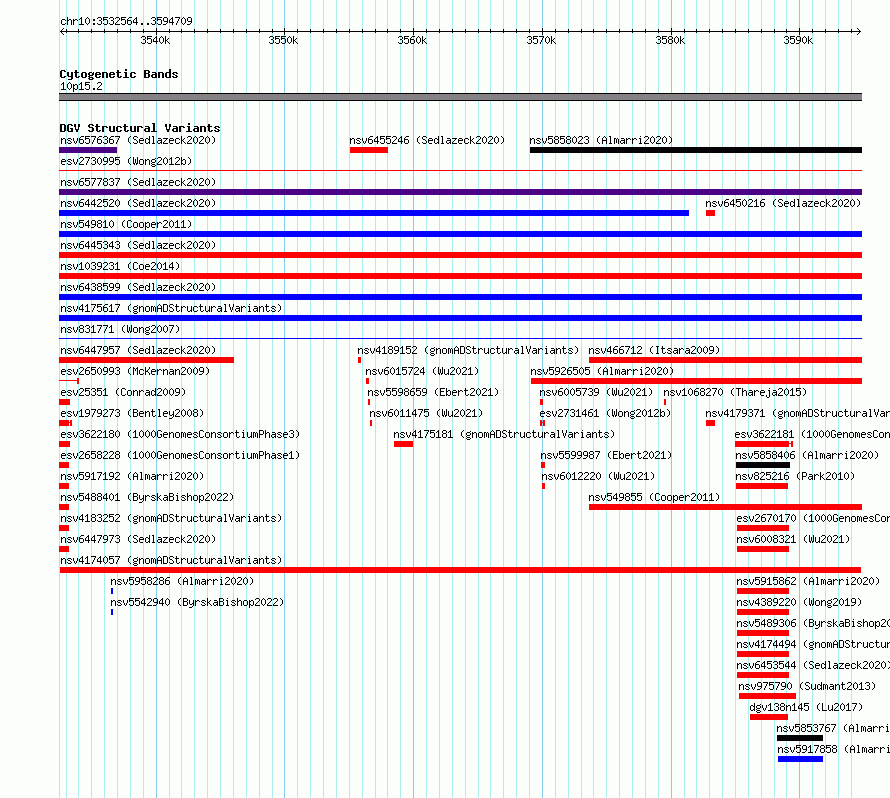Click nsv5599987 (Ebert2021) label

[606, 455]
